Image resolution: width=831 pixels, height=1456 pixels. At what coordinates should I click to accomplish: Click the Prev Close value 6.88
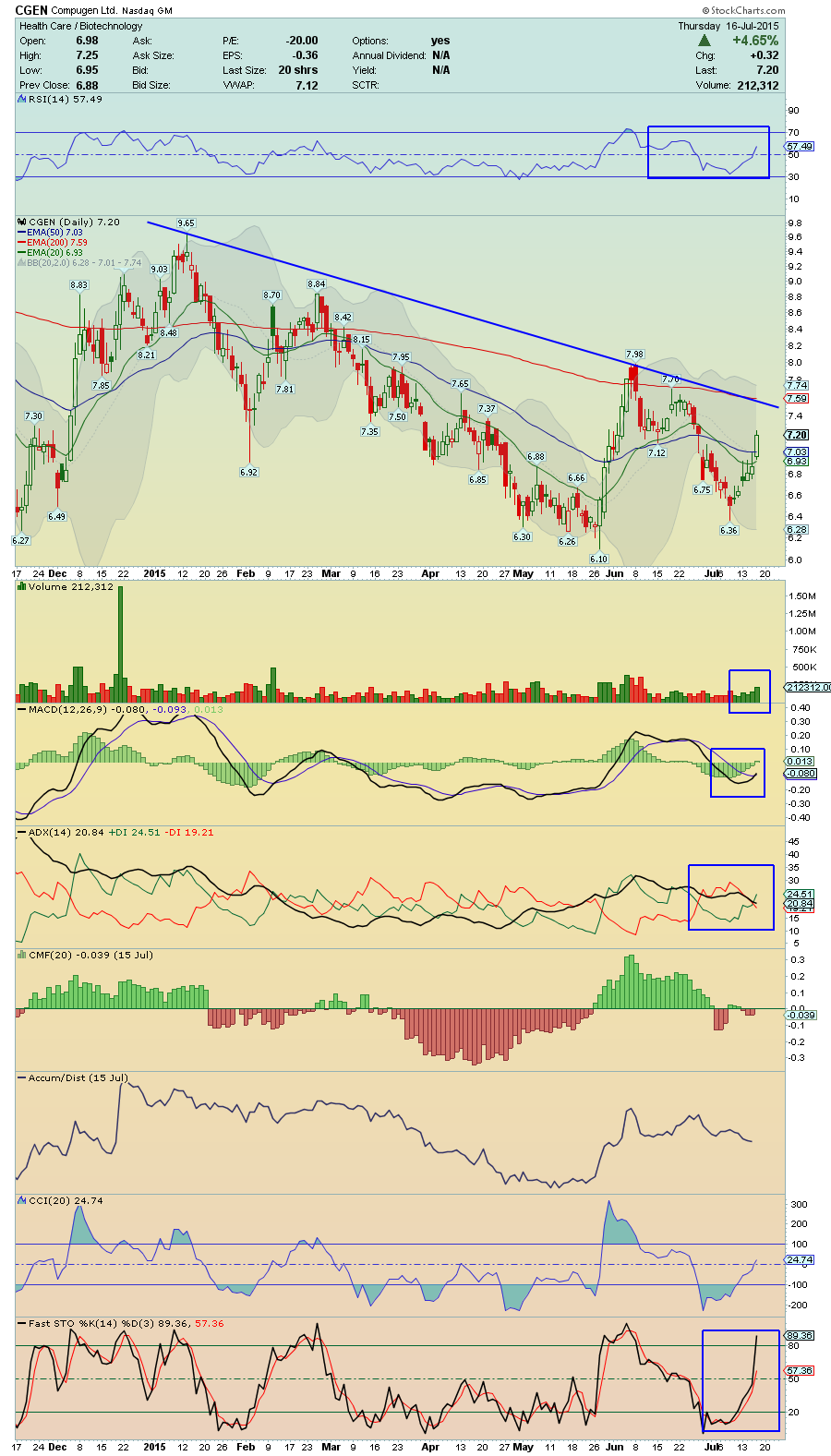(x=87, y=85)
